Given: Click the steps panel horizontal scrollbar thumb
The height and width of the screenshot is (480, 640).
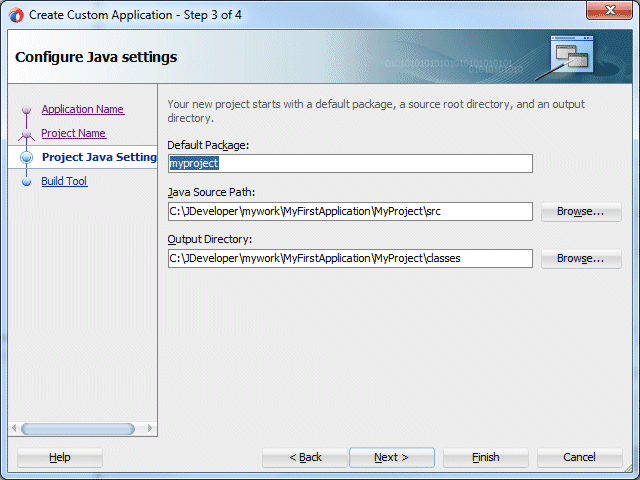Looking at the screenshot, I should pos(78,429).
